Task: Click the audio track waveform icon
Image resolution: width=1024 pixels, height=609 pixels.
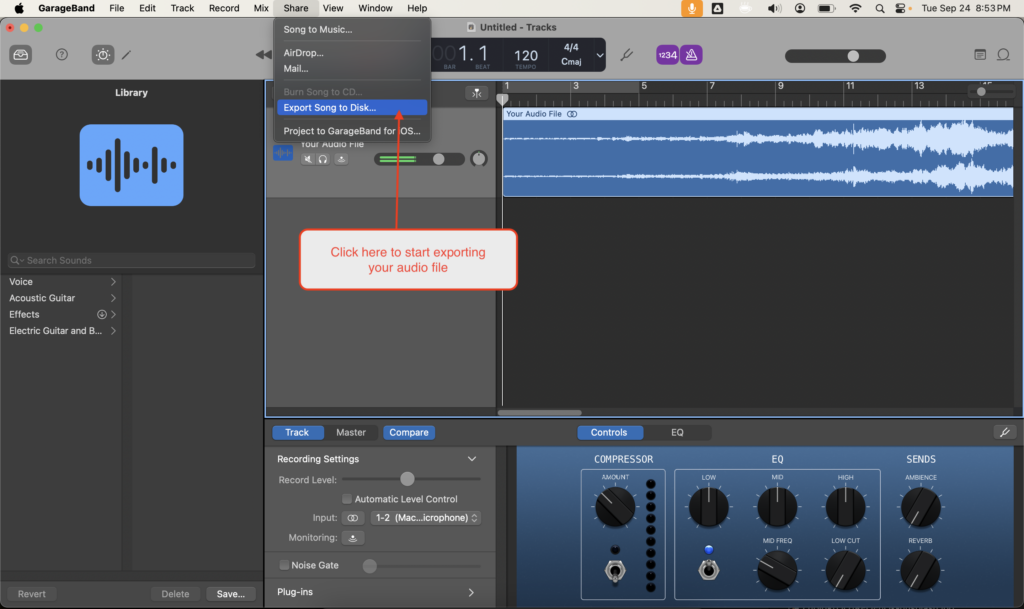Action: pos(283,153)
